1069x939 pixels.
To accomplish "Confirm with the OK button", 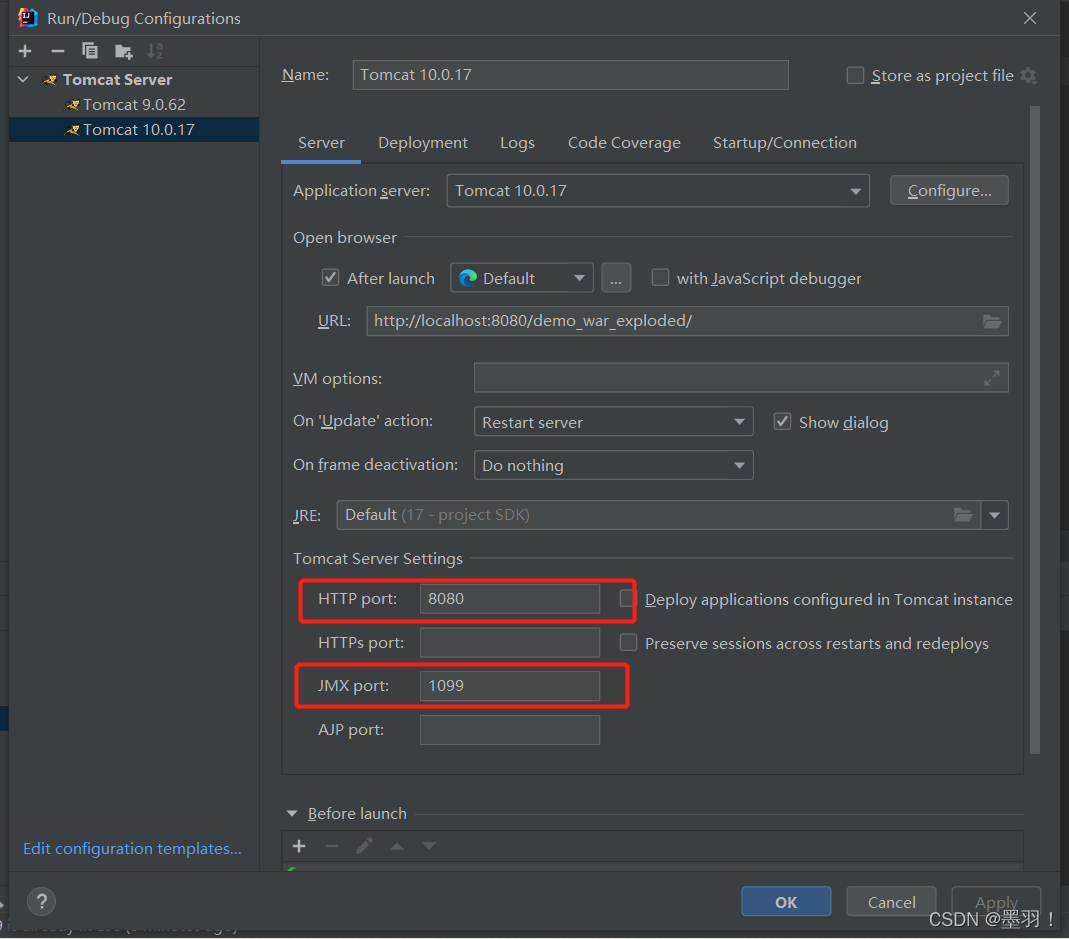I will tap(786, 901).
